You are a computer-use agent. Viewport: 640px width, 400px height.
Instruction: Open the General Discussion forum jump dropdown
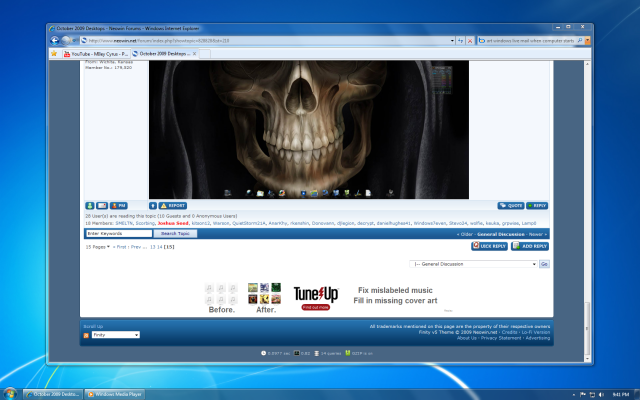coord(473,264)
